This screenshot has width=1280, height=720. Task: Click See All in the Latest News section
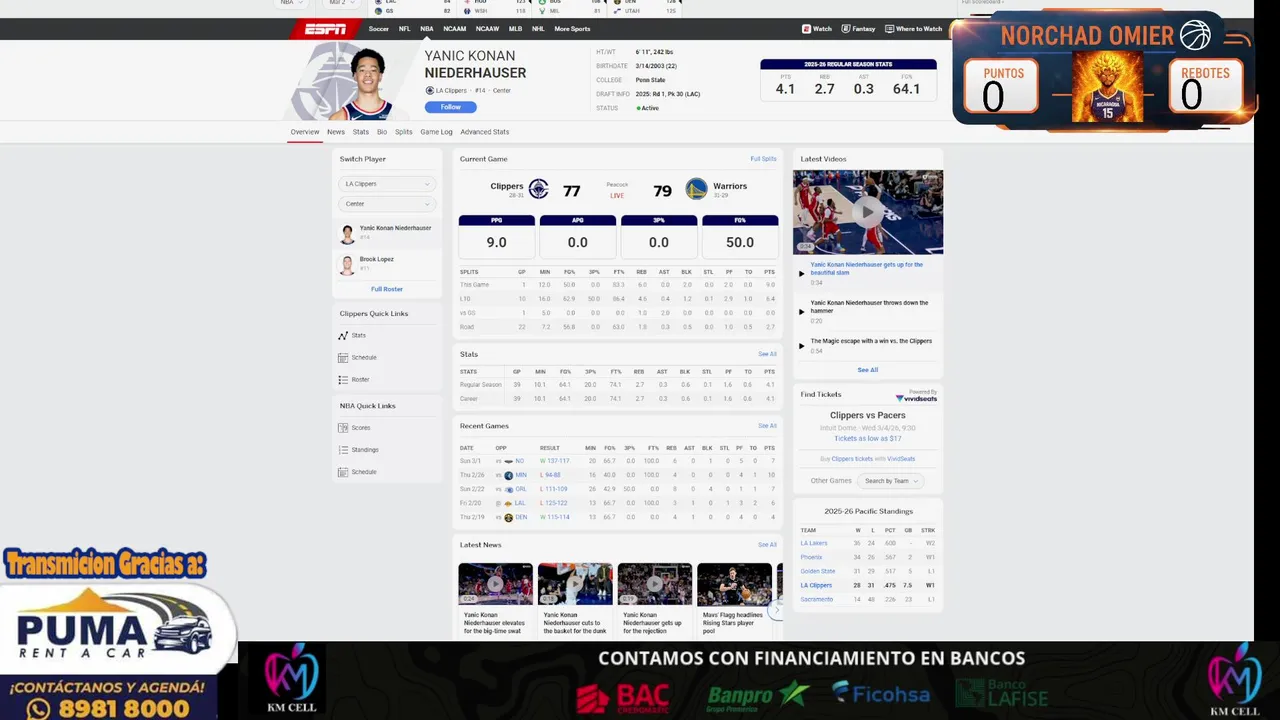(x=767, y=545)
